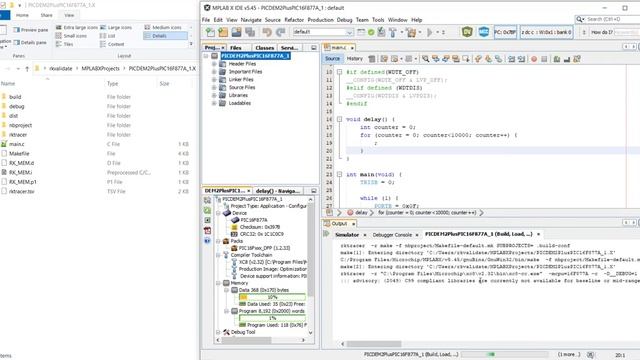Collapse the delay function fold marker
640x360 pixels.
pyautogui.click(x=339, y=119)
